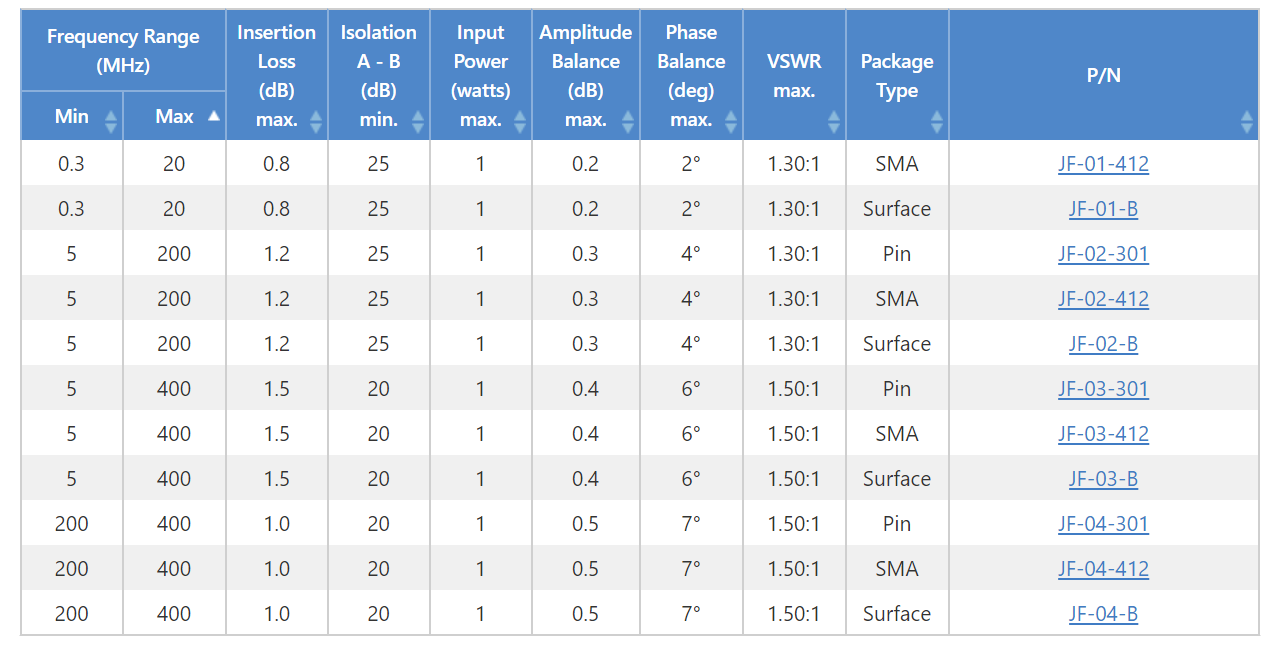Viewport: 1280px width, 650px height.
Task: Open part number JF-01-412 link
Action: point(1103,164)
